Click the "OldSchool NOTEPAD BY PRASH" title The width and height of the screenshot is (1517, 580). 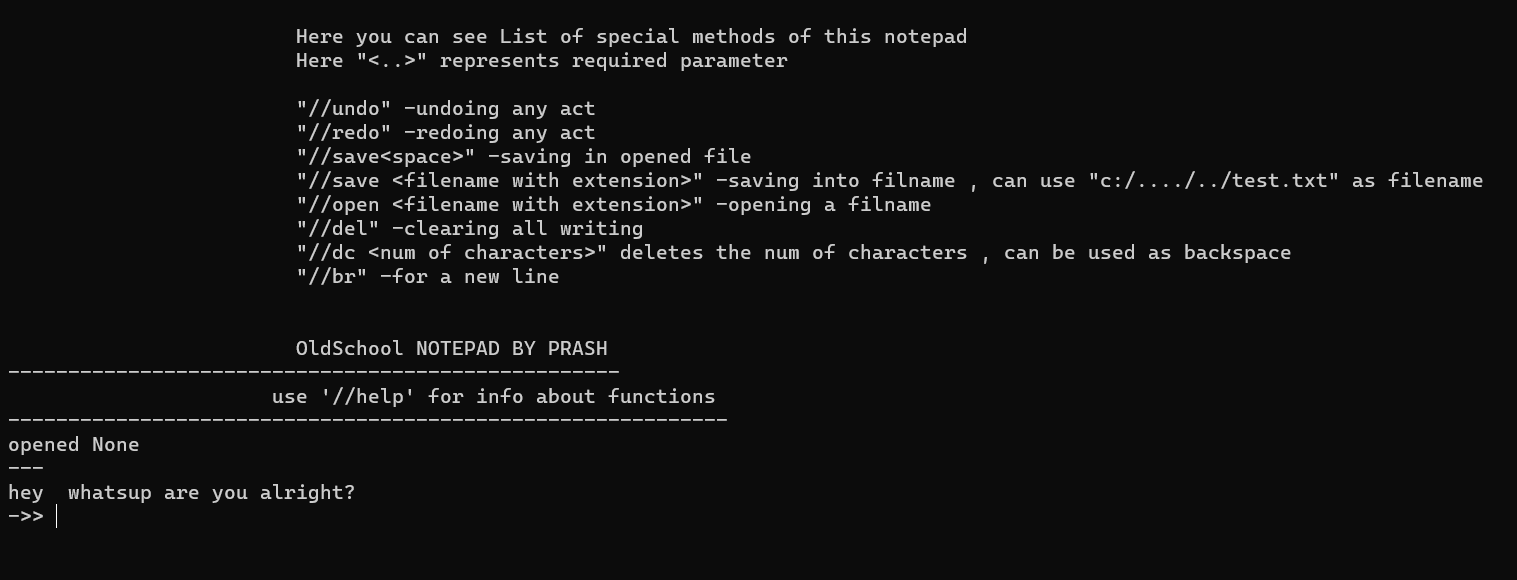[x=451, y=349]
